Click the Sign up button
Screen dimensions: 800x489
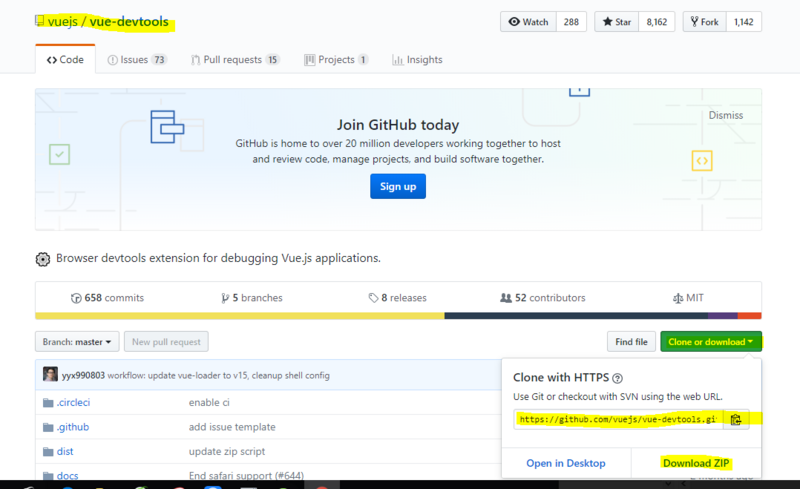pyautogui.click(x=398, y=186)
